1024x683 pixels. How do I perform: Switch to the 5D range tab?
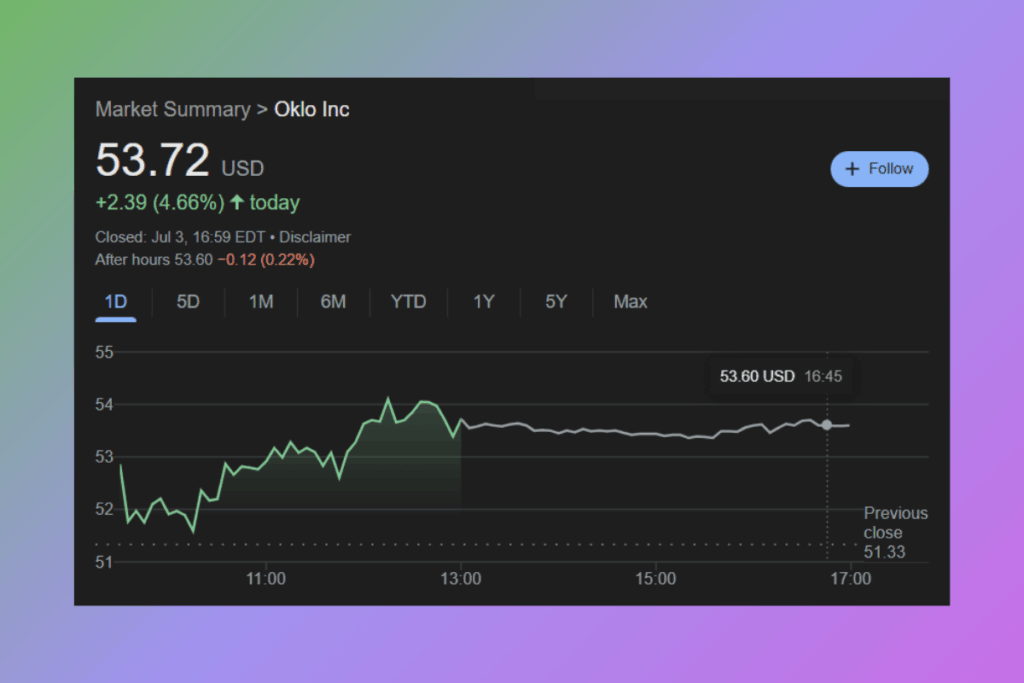click(x=188, y=301)
